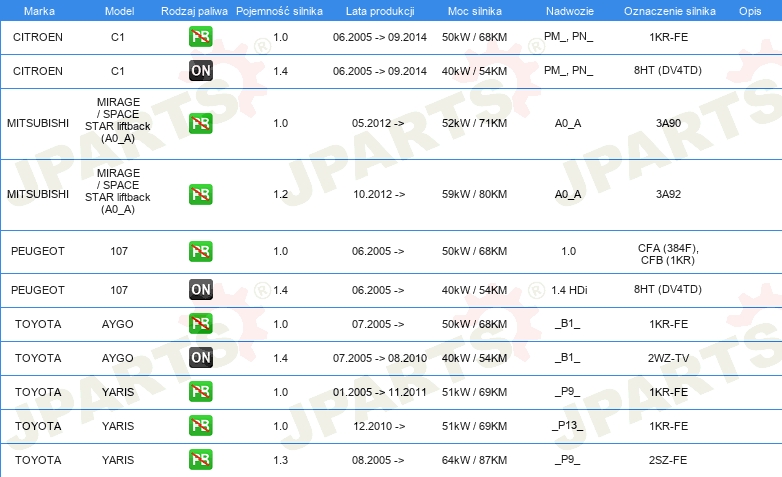
Task: Click MIRAGE / SPACE STAR model in 1.2 row
Action: 118,191
